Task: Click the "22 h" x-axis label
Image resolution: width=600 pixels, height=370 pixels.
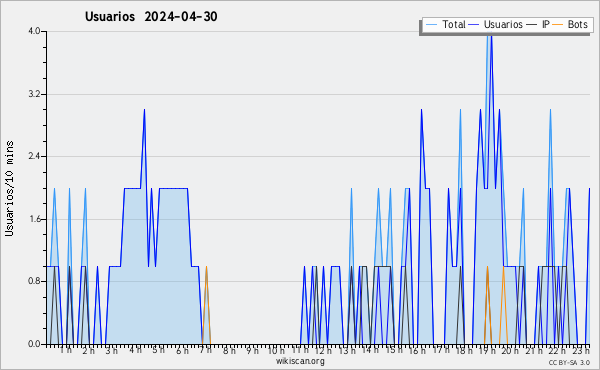Action: tap(557, 350)
